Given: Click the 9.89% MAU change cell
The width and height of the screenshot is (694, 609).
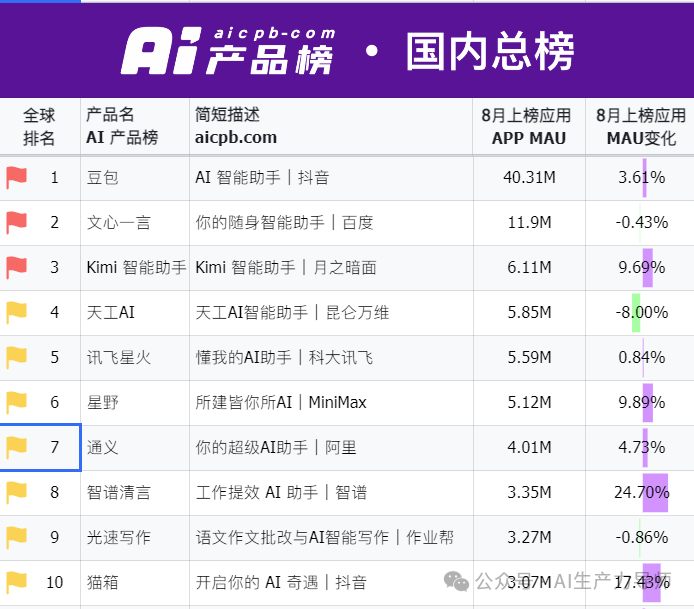Looking at the screenshot, I should pyautogui.click(x=640, y=403).
